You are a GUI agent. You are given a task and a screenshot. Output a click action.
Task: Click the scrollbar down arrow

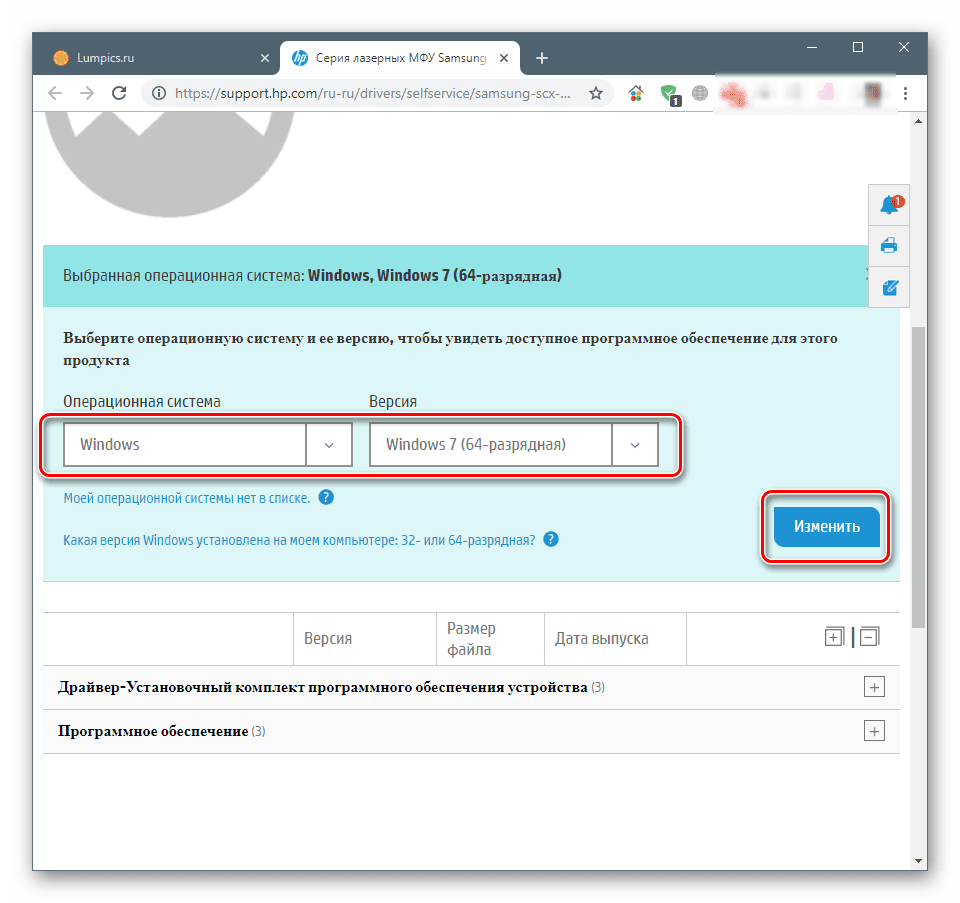click(918, 860)
